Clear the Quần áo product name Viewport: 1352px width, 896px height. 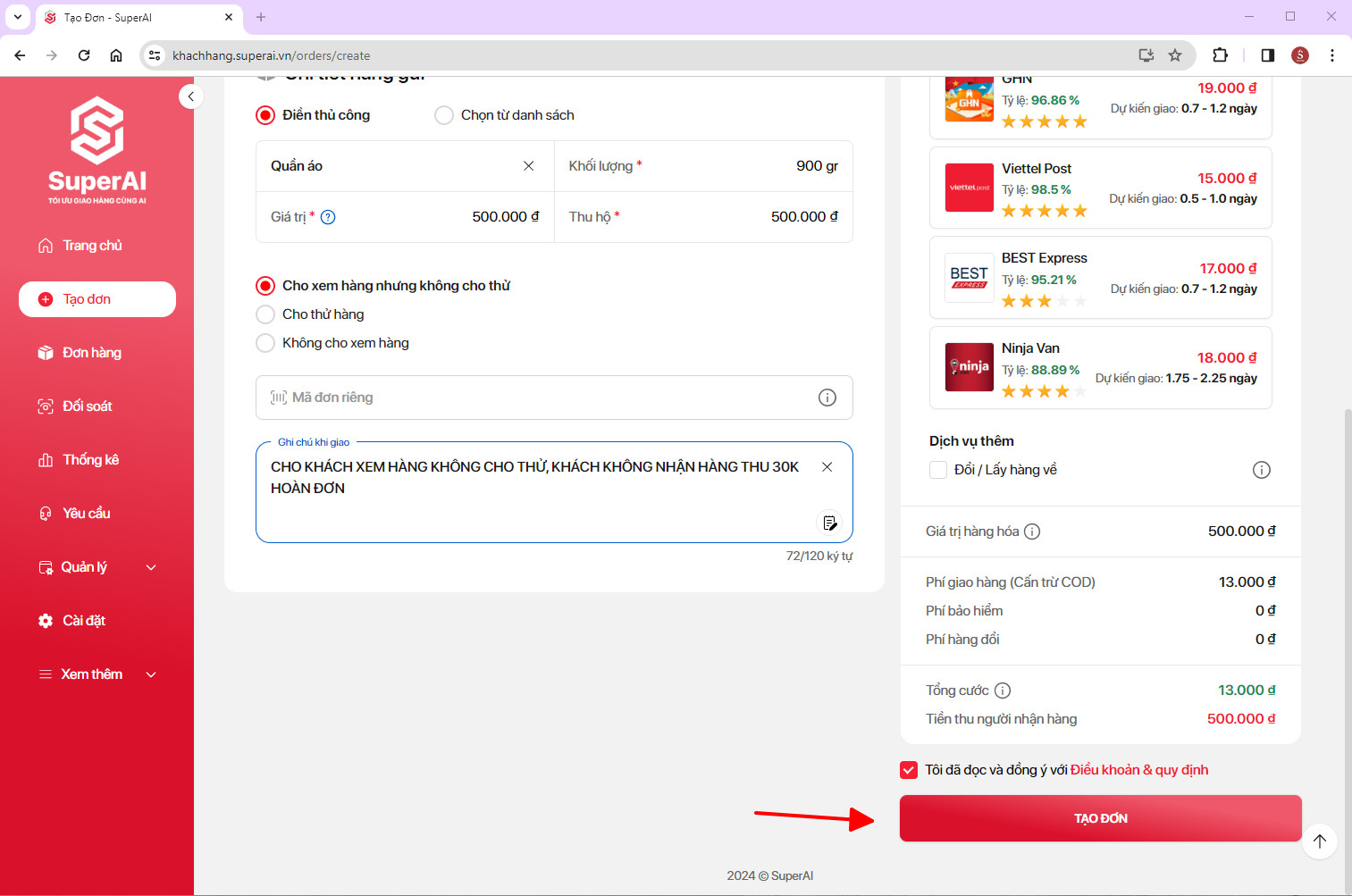[529, 166]
